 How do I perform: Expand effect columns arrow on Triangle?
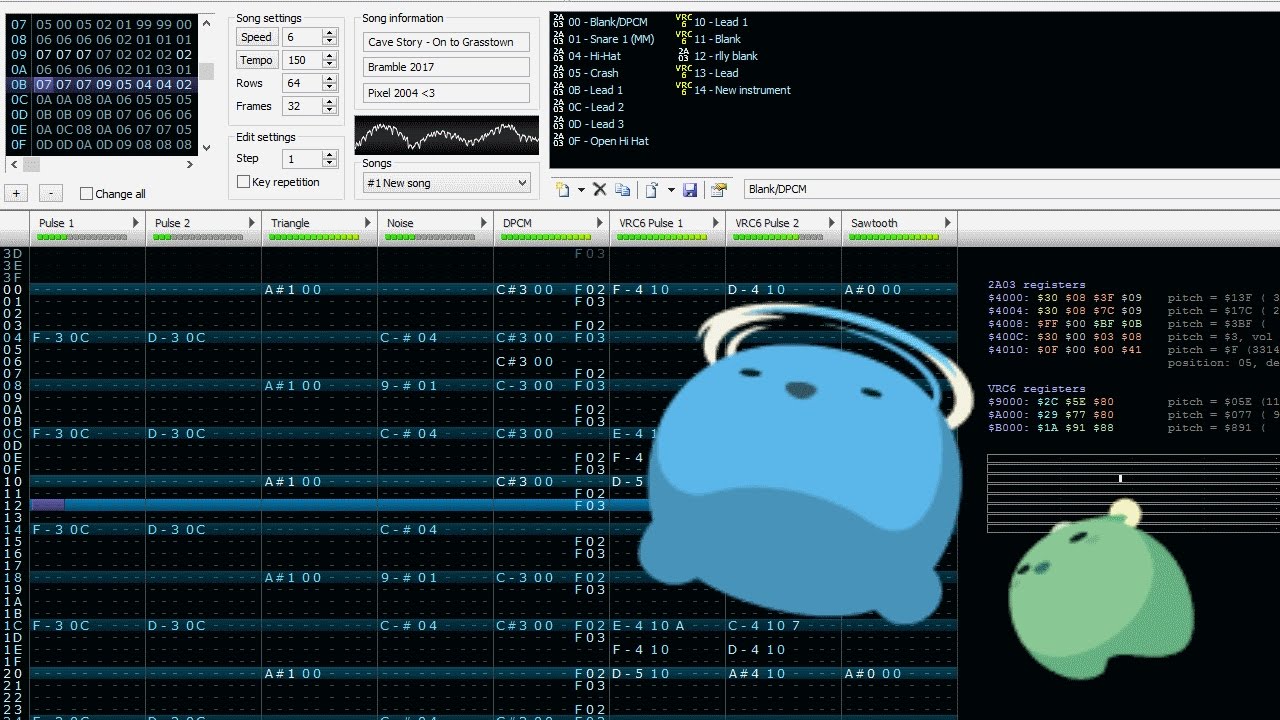tap(368, 223)
